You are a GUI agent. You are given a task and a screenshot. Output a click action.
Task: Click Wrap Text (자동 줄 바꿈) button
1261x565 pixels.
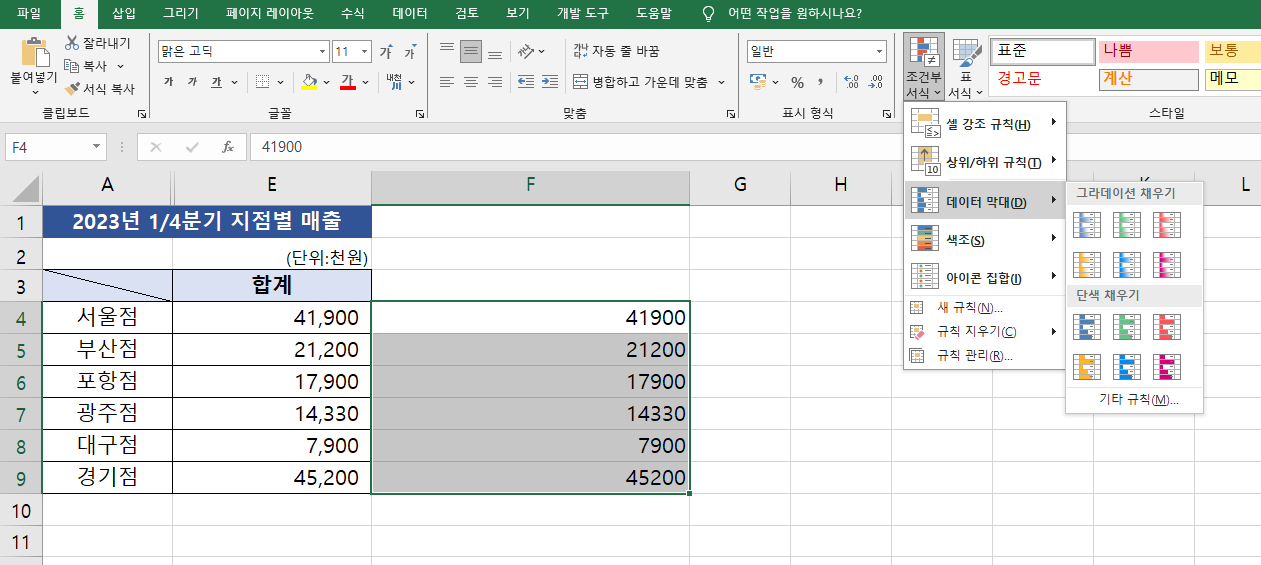tap(615, 51)
